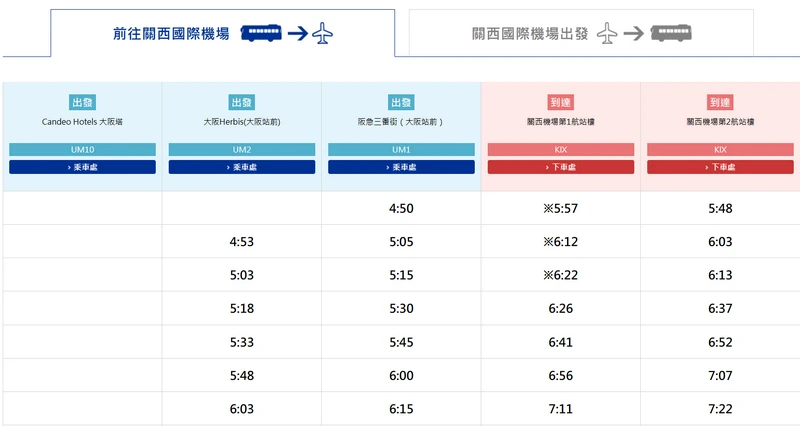Click the KIX label under Terminal 1

pos(561,149)
